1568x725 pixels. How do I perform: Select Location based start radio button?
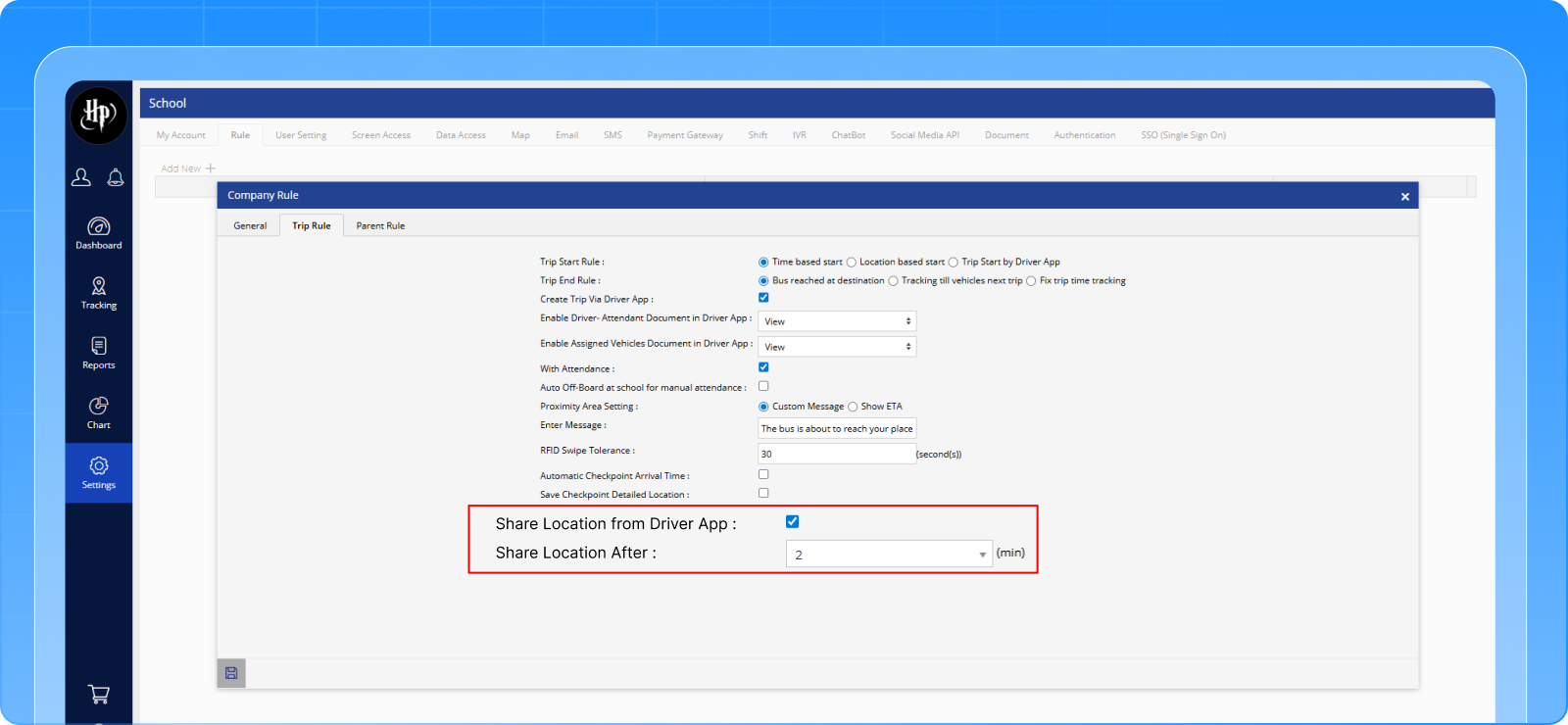[x=852, y=263]
